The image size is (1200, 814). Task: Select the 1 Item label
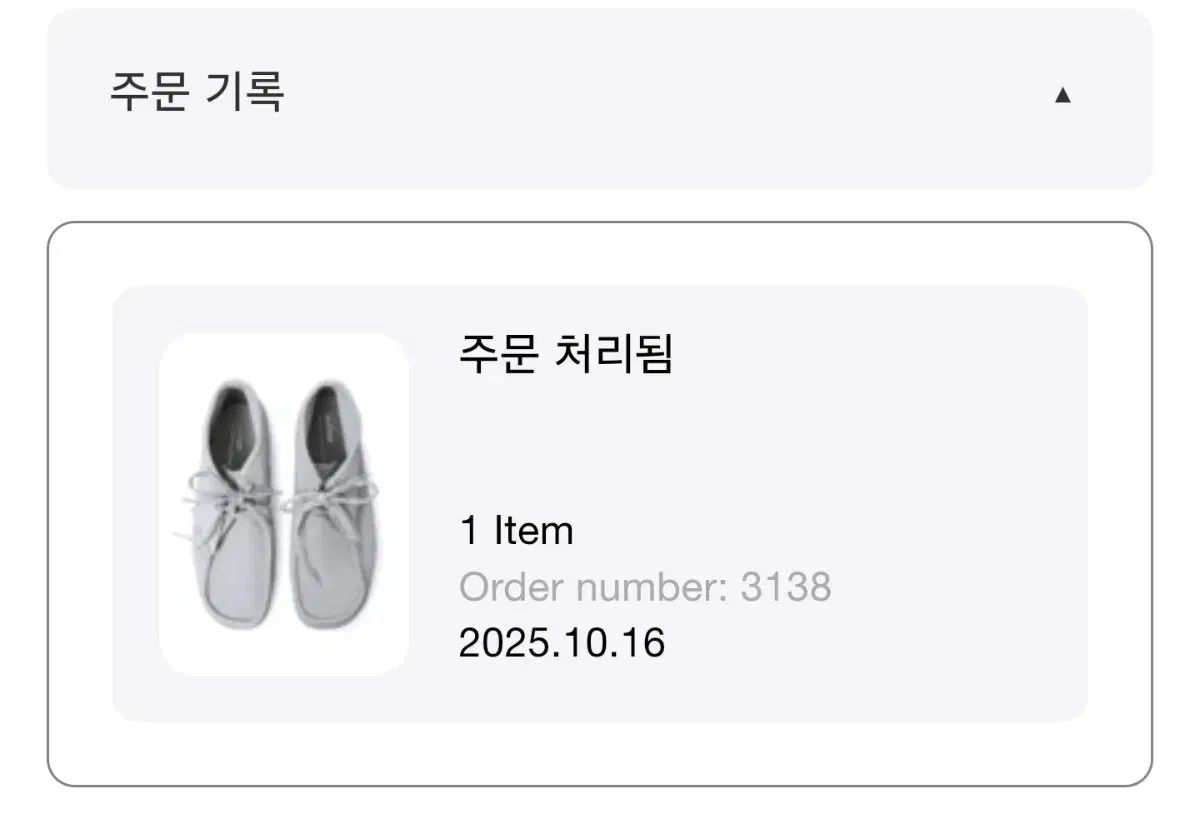516,530
